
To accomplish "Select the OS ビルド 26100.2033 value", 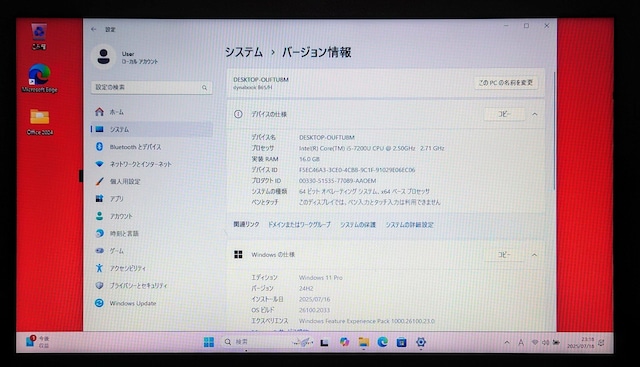I will (x=314, y=310).
